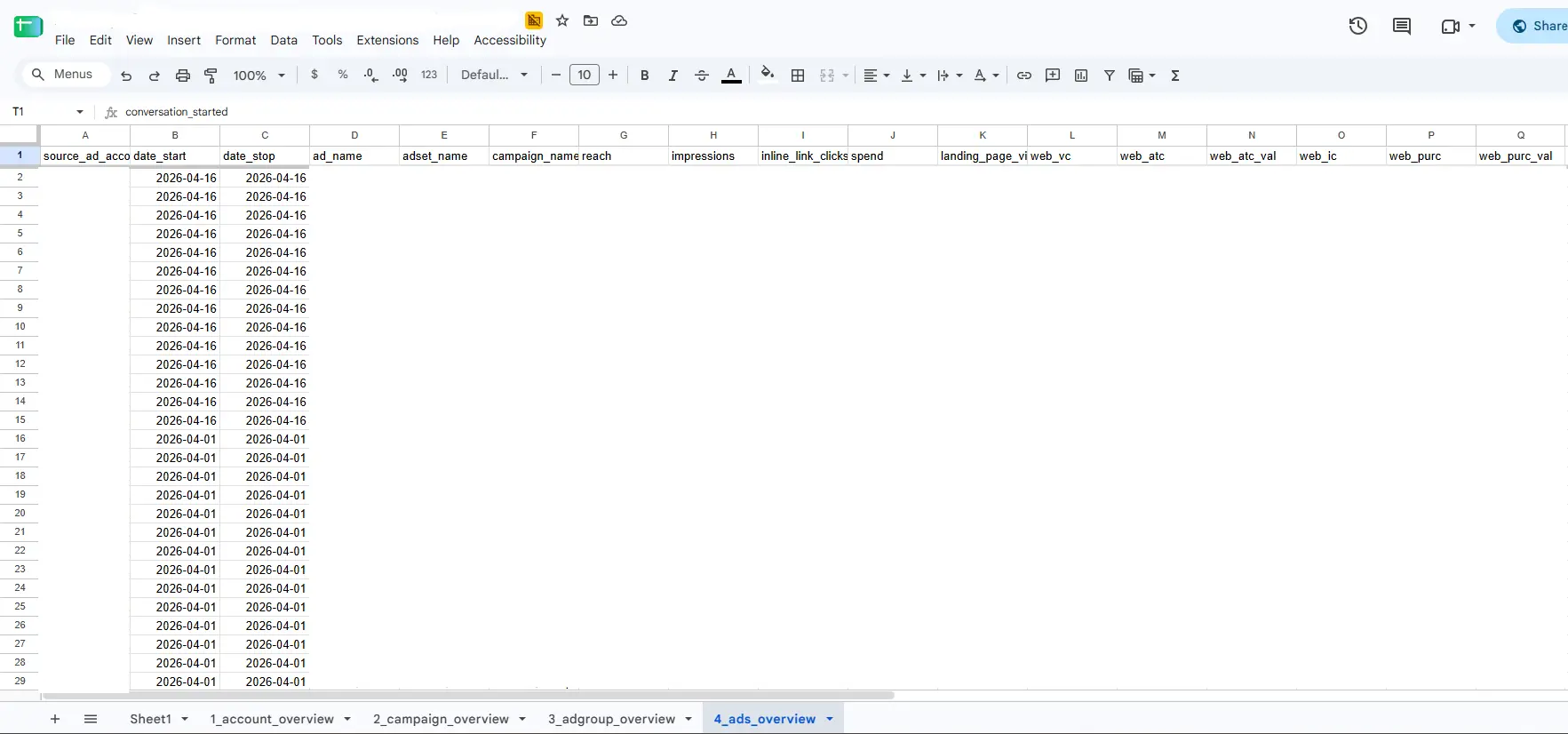Add a new sheet
Image resolution: width=1568 pixels, height=734 pixels.
55,719
